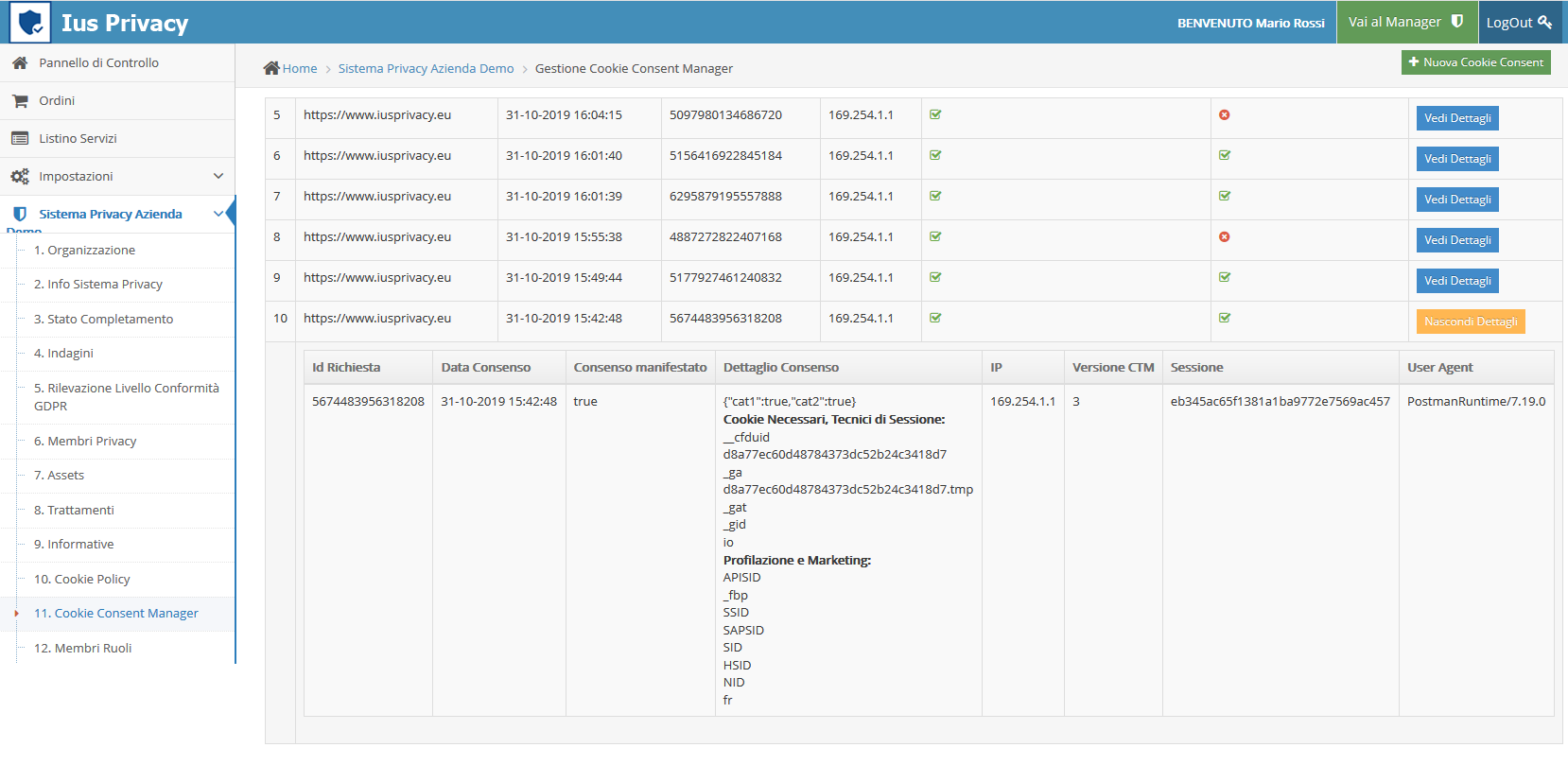Click the Ius Privacy shield logo

click(29, 22)
